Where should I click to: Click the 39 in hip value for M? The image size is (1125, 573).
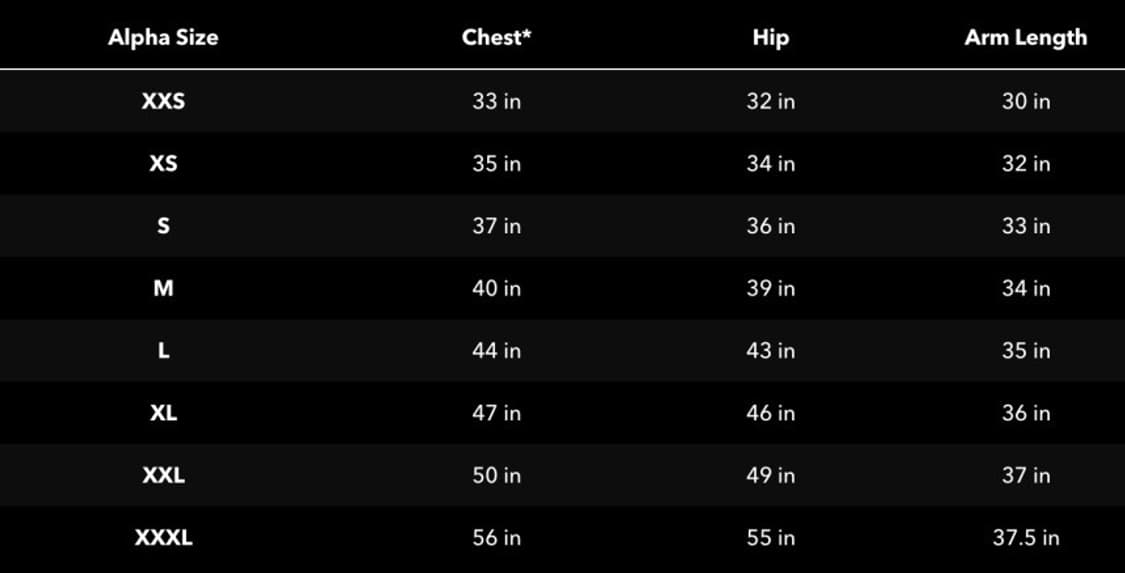tap(770, 288)
